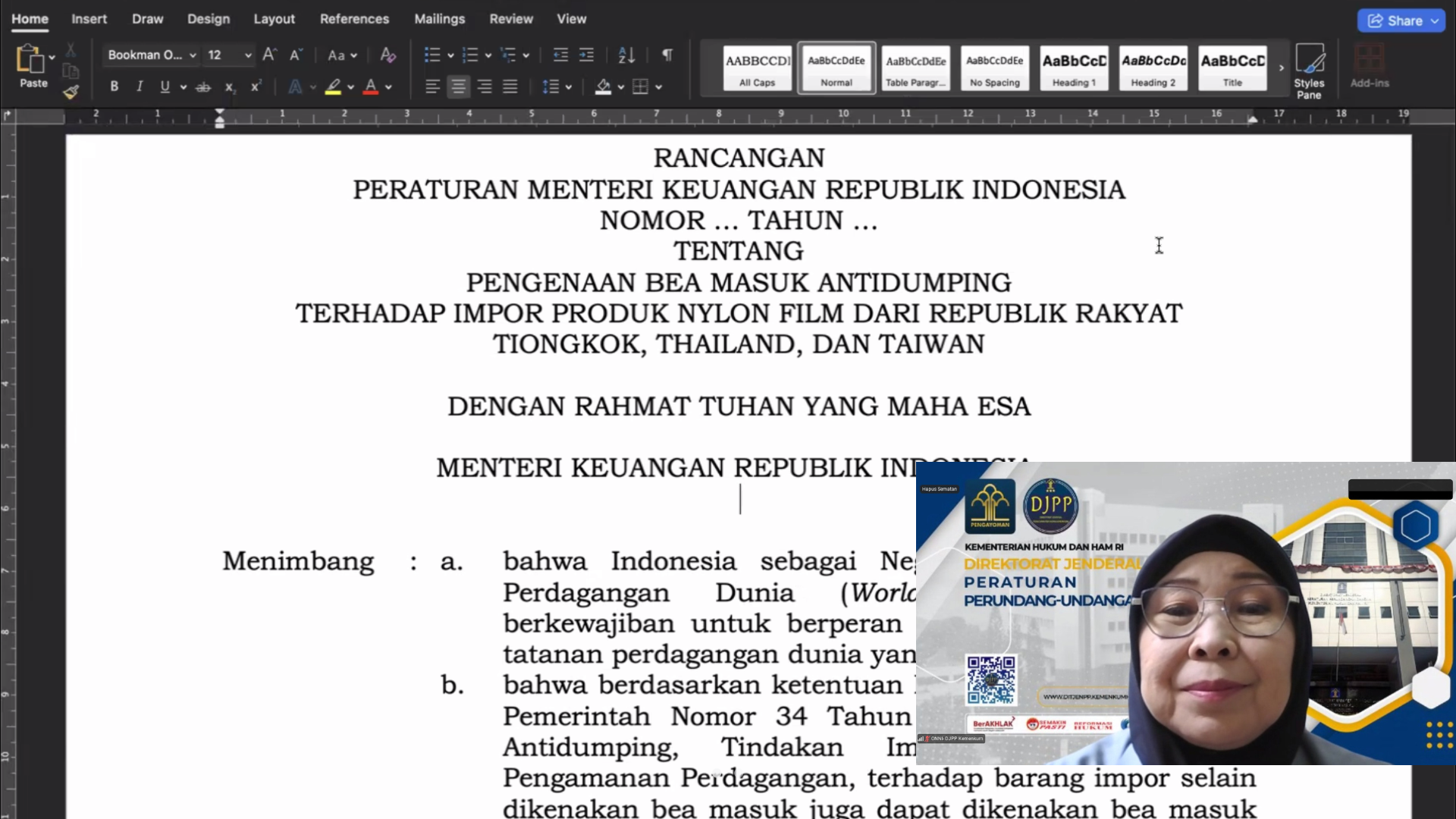Apply the All Caps style
This screenshot has height=819, width=1456.
click(x=757, y=68)
